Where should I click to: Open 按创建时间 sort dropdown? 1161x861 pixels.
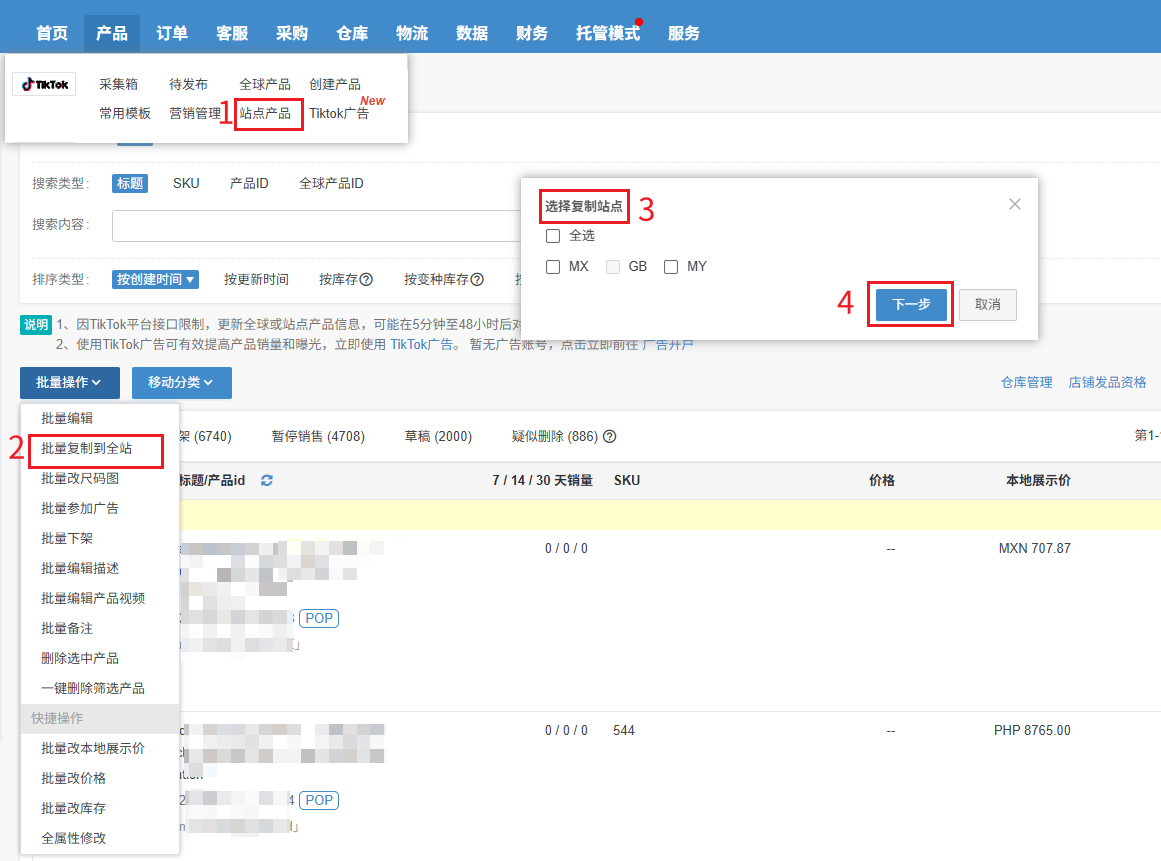[156, 280]
